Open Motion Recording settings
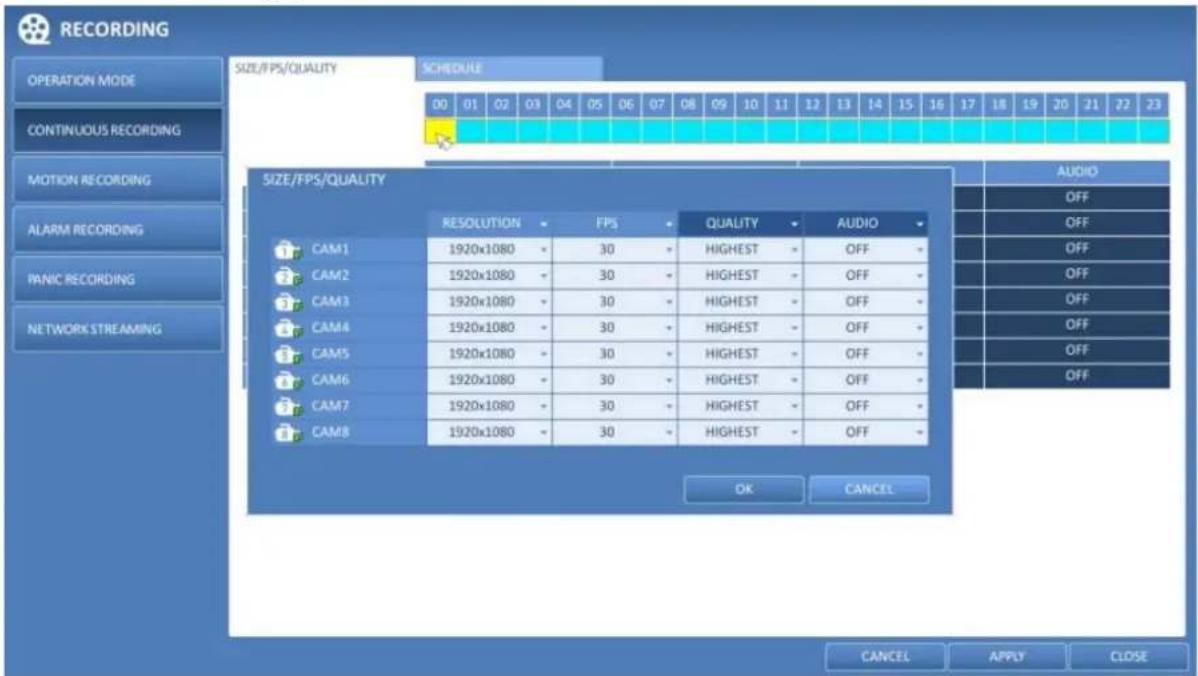The width and height of the screenshot is (1198, 676). point(118,180)
